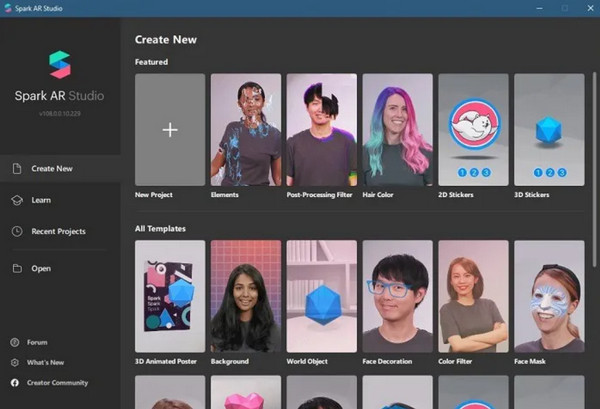
Task: Select the Face Mask template thumbnail
Action: (x=549, y=296)
